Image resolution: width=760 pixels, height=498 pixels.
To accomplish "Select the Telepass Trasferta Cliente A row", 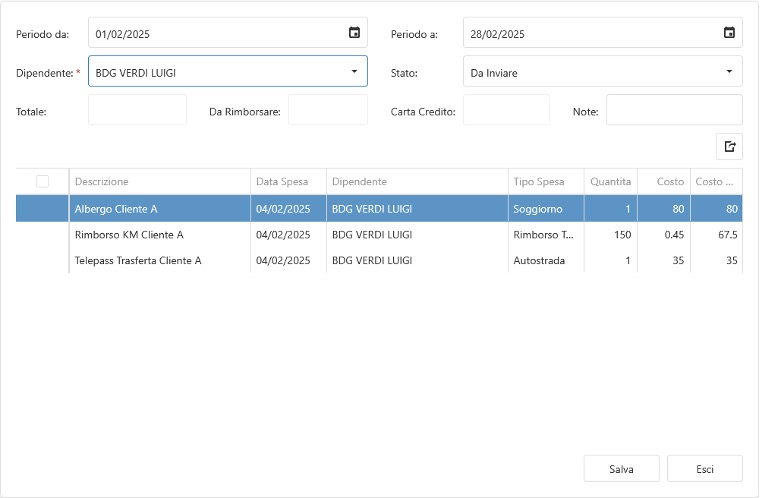I will point(138,261).
